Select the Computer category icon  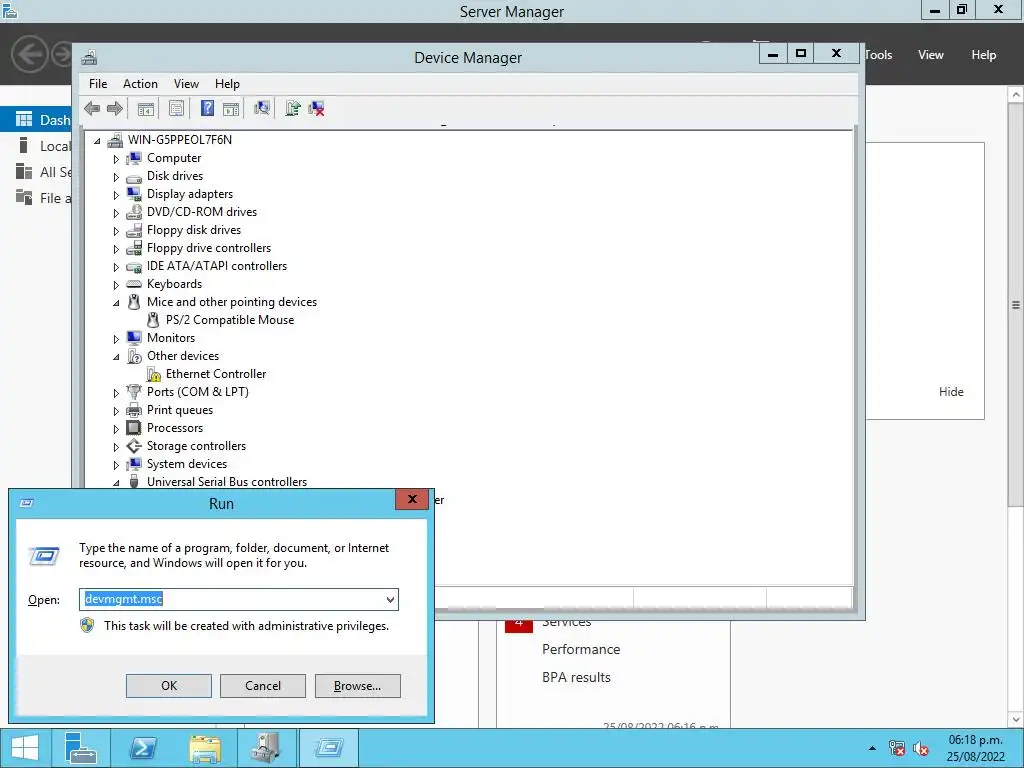(134, 158)
